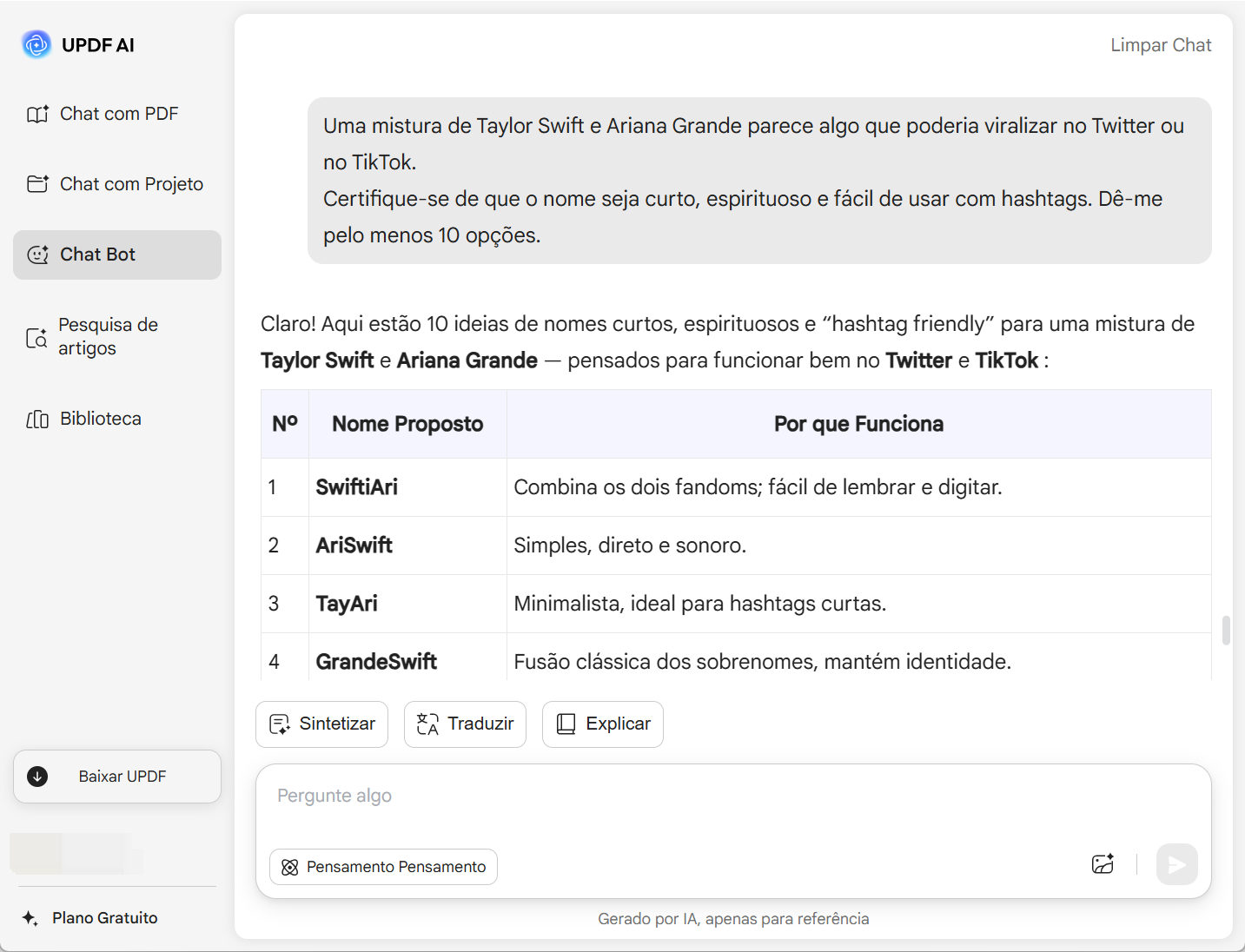Image resolution: width=1245 pixels, height=952 pixels.
Task: Click the 'Fusão clássica dos sobrenomes' description
Action: [x=763, y=662]
